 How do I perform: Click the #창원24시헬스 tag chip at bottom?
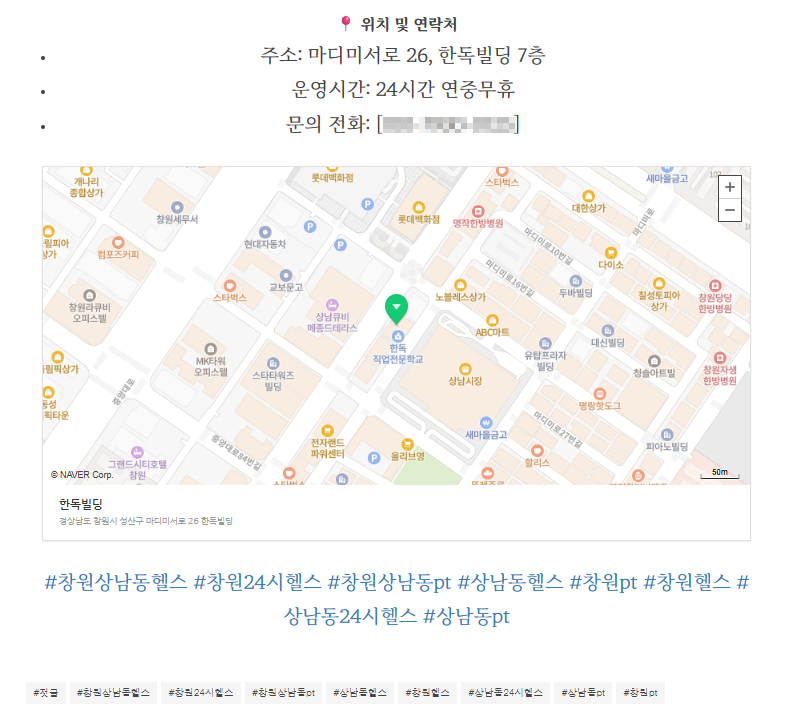201,693
